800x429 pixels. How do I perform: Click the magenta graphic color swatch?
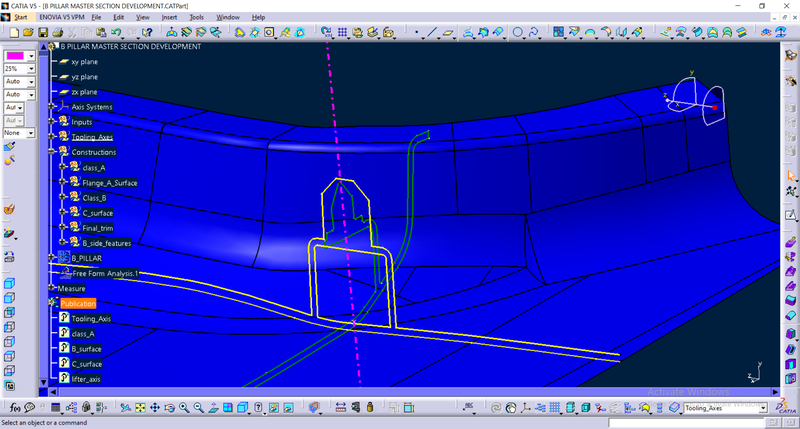pos(15,56)
